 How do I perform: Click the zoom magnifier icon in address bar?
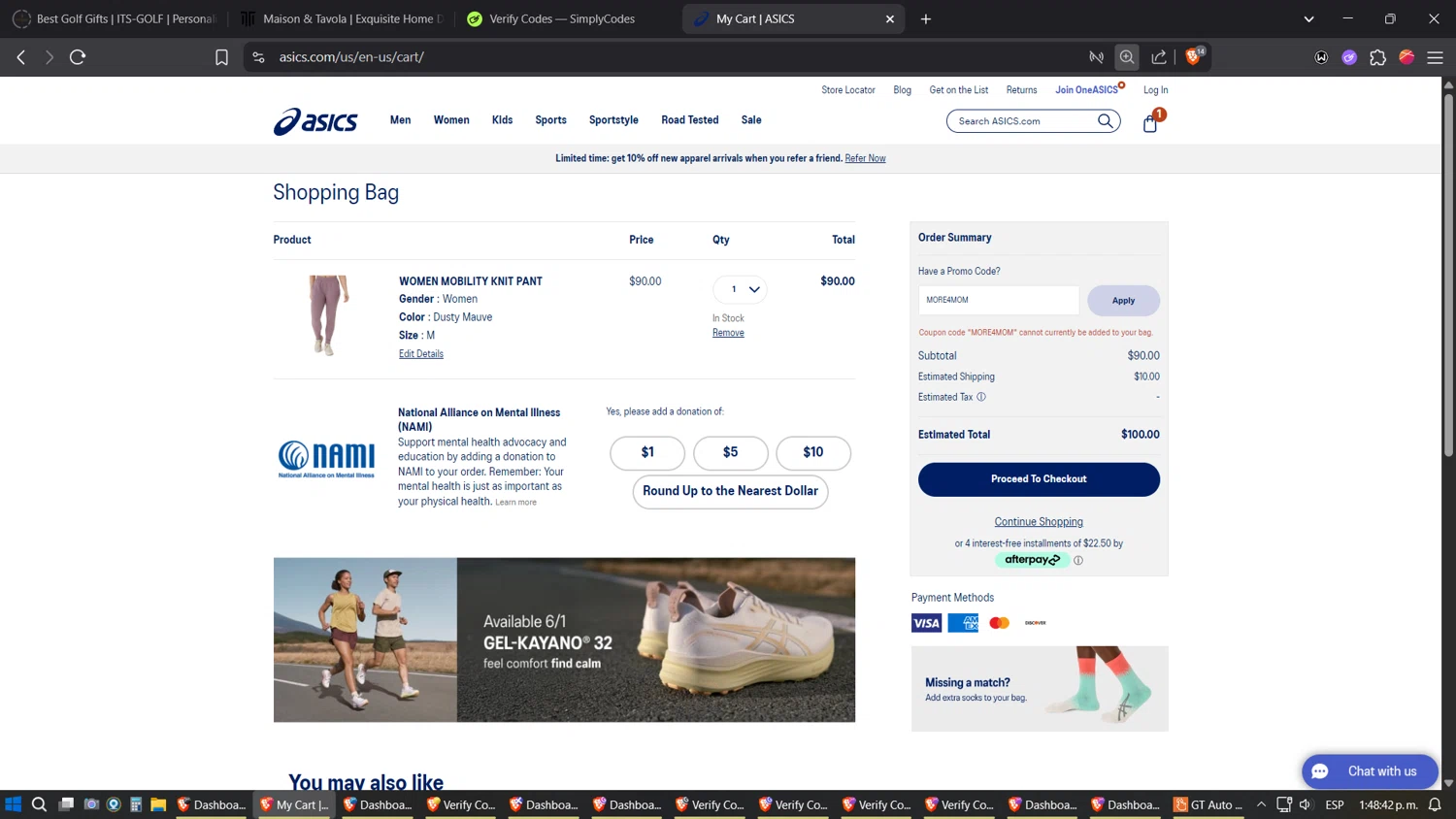1127,57
